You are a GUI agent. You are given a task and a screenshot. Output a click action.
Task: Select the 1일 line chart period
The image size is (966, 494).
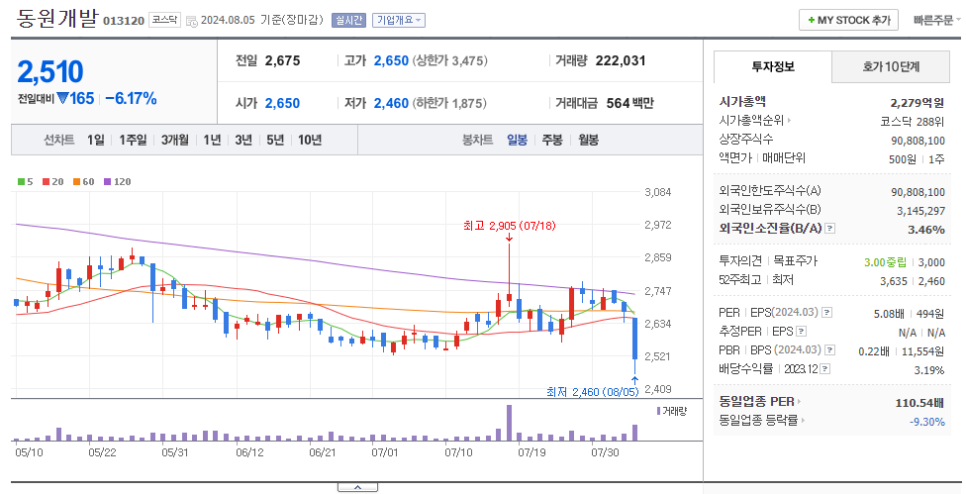pyautogui.click(x=95, y=140)
